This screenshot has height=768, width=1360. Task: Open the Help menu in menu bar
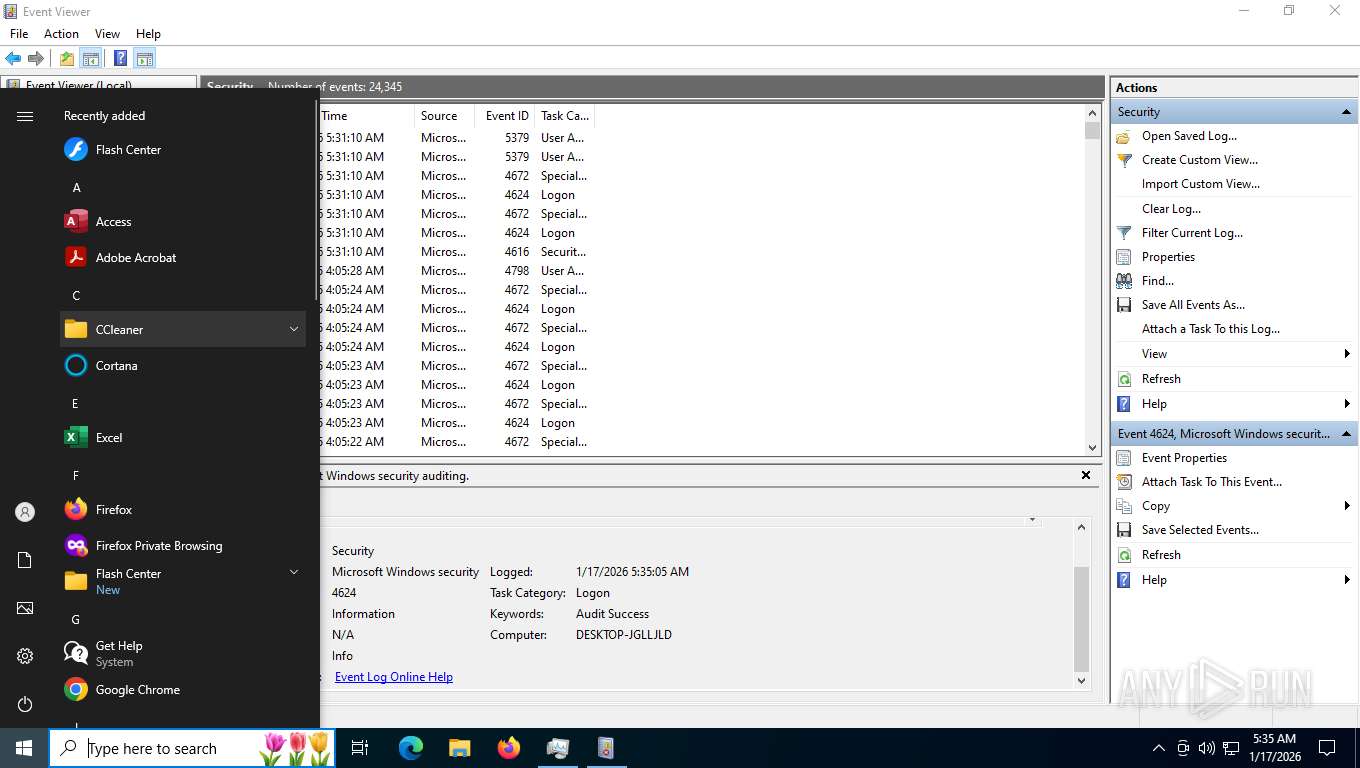pos(148,34)
